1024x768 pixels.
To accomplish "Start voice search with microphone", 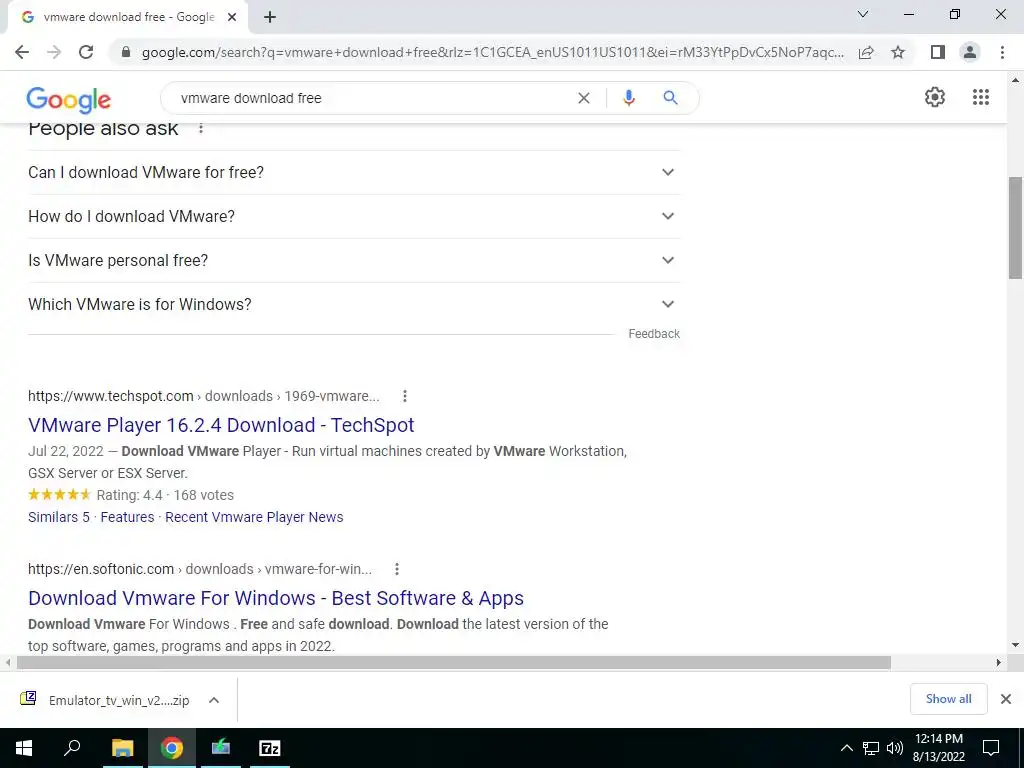I will (x=629, y=98).
